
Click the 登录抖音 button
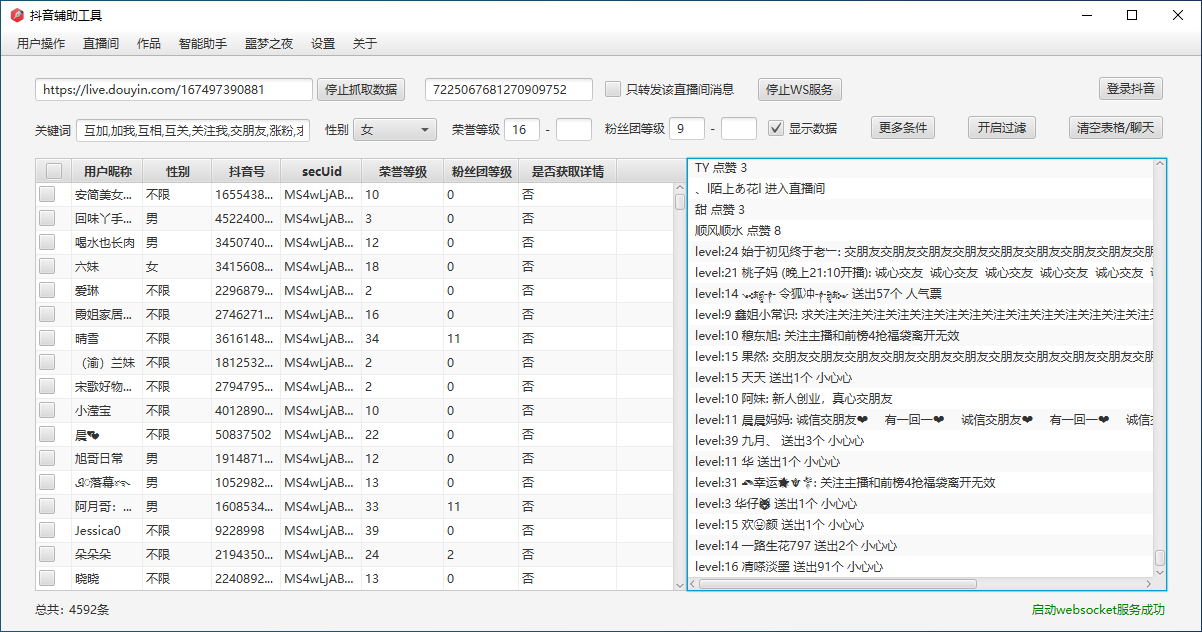tap(1131, 88)
